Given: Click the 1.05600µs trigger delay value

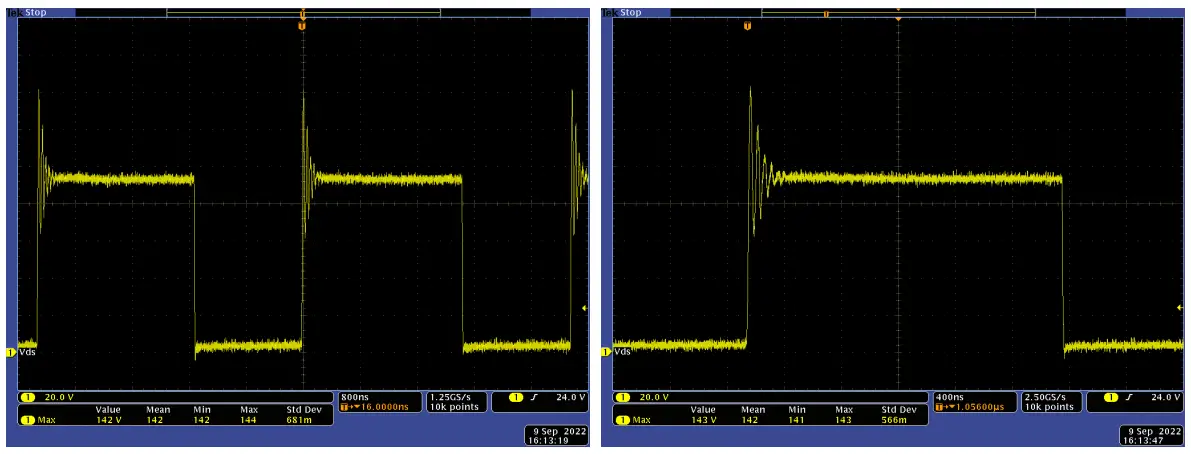Looking at the screenshot, I should point(974,408).
